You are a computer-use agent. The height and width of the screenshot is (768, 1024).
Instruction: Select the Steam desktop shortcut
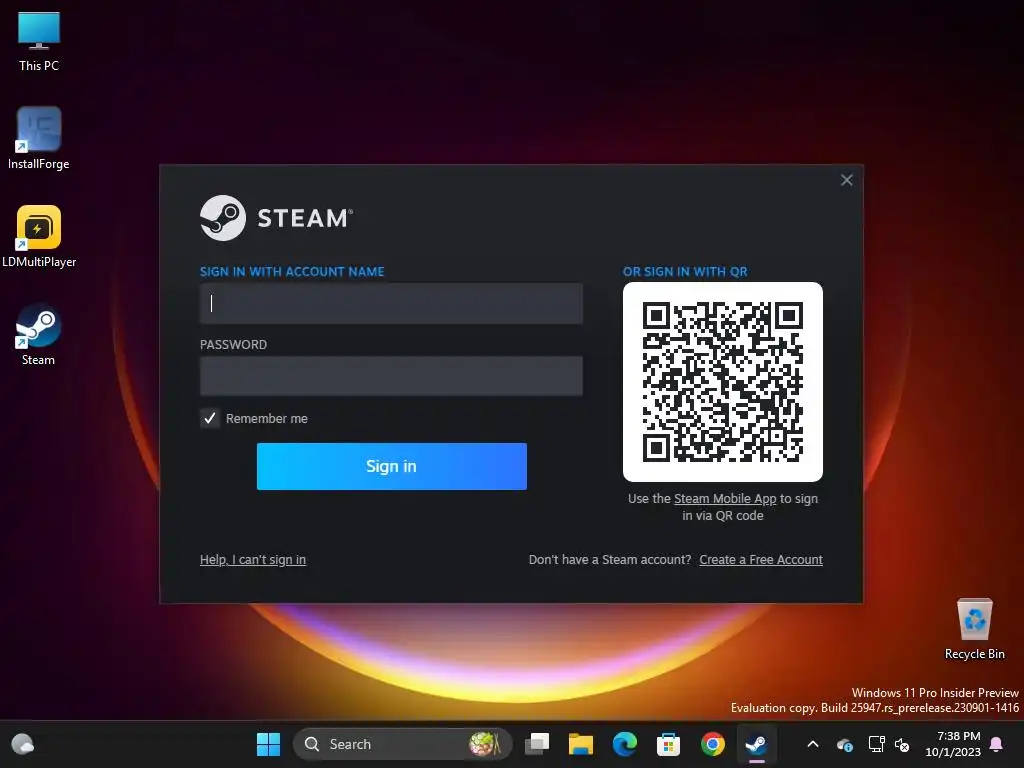coord(39,334)
